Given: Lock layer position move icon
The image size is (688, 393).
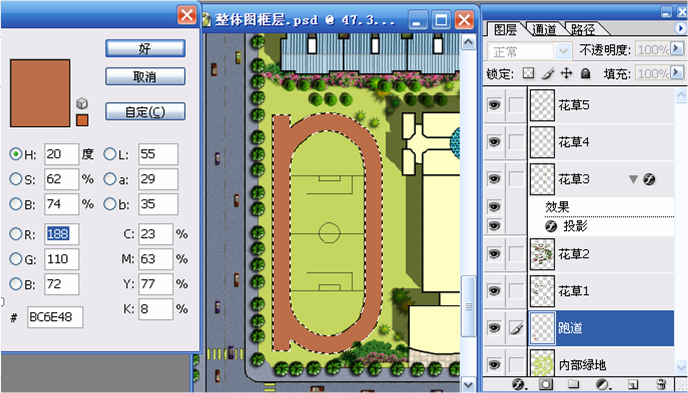Looking at the screenshot, I should click(567, 74).
